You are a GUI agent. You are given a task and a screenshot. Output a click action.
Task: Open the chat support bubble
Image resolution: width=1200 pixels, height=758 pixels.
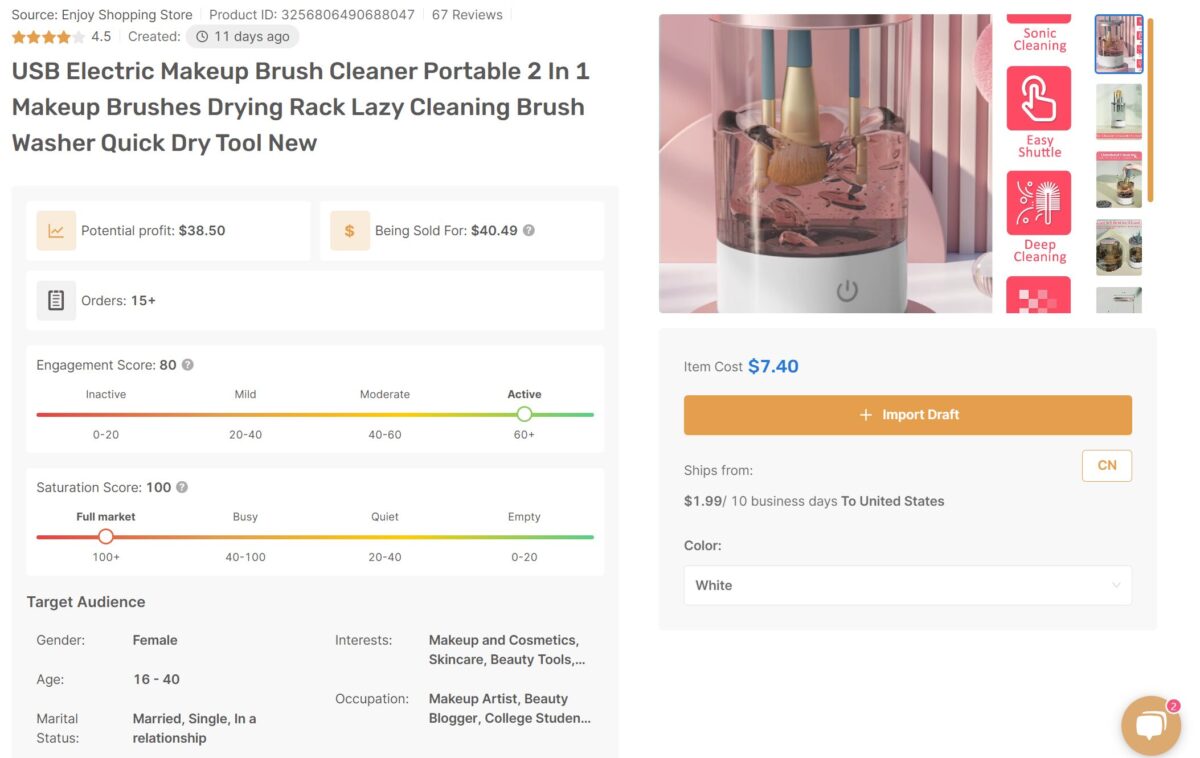click(x=1149, y=726)
